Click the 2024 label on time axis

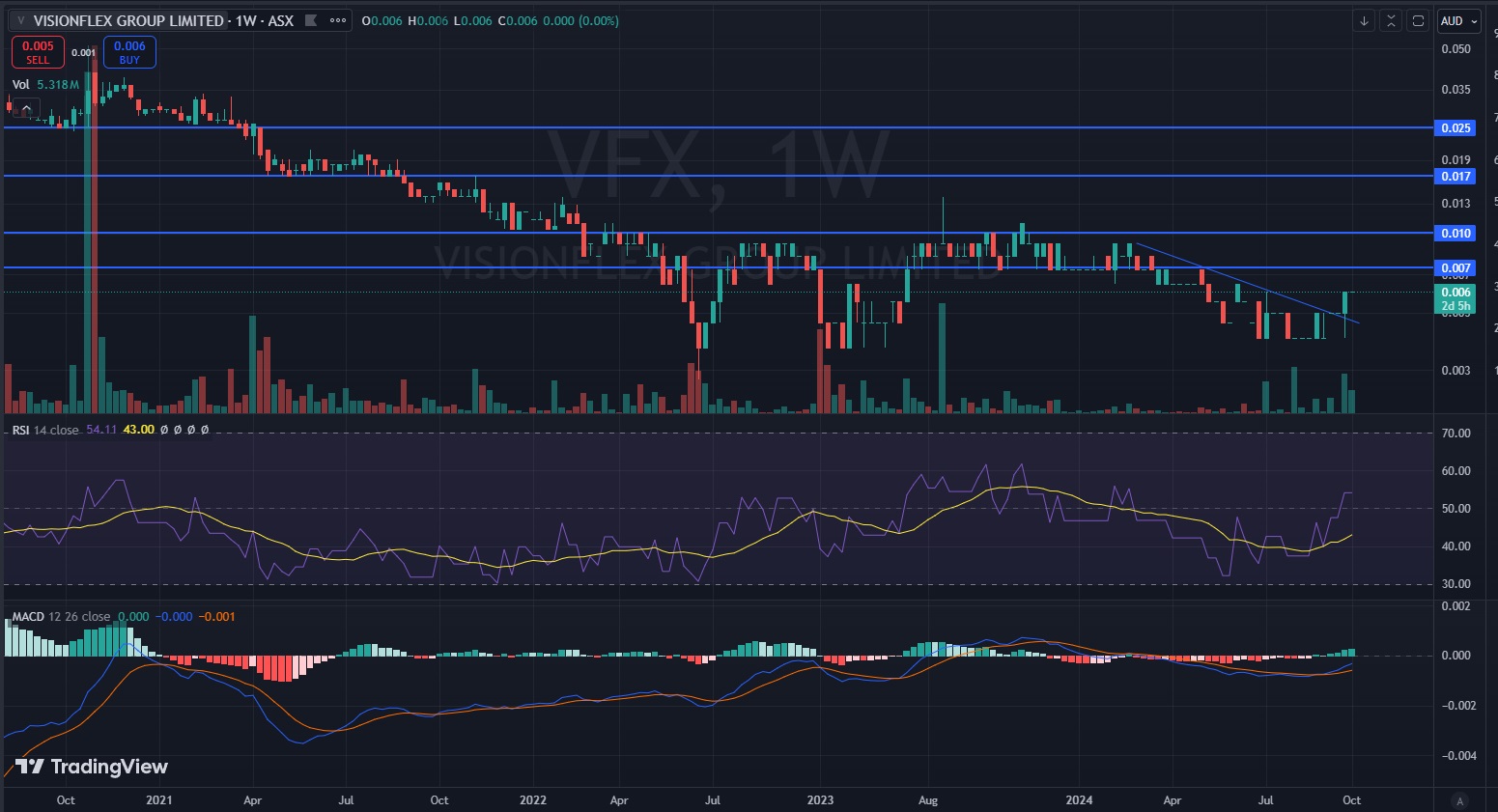click(1079, 800)
